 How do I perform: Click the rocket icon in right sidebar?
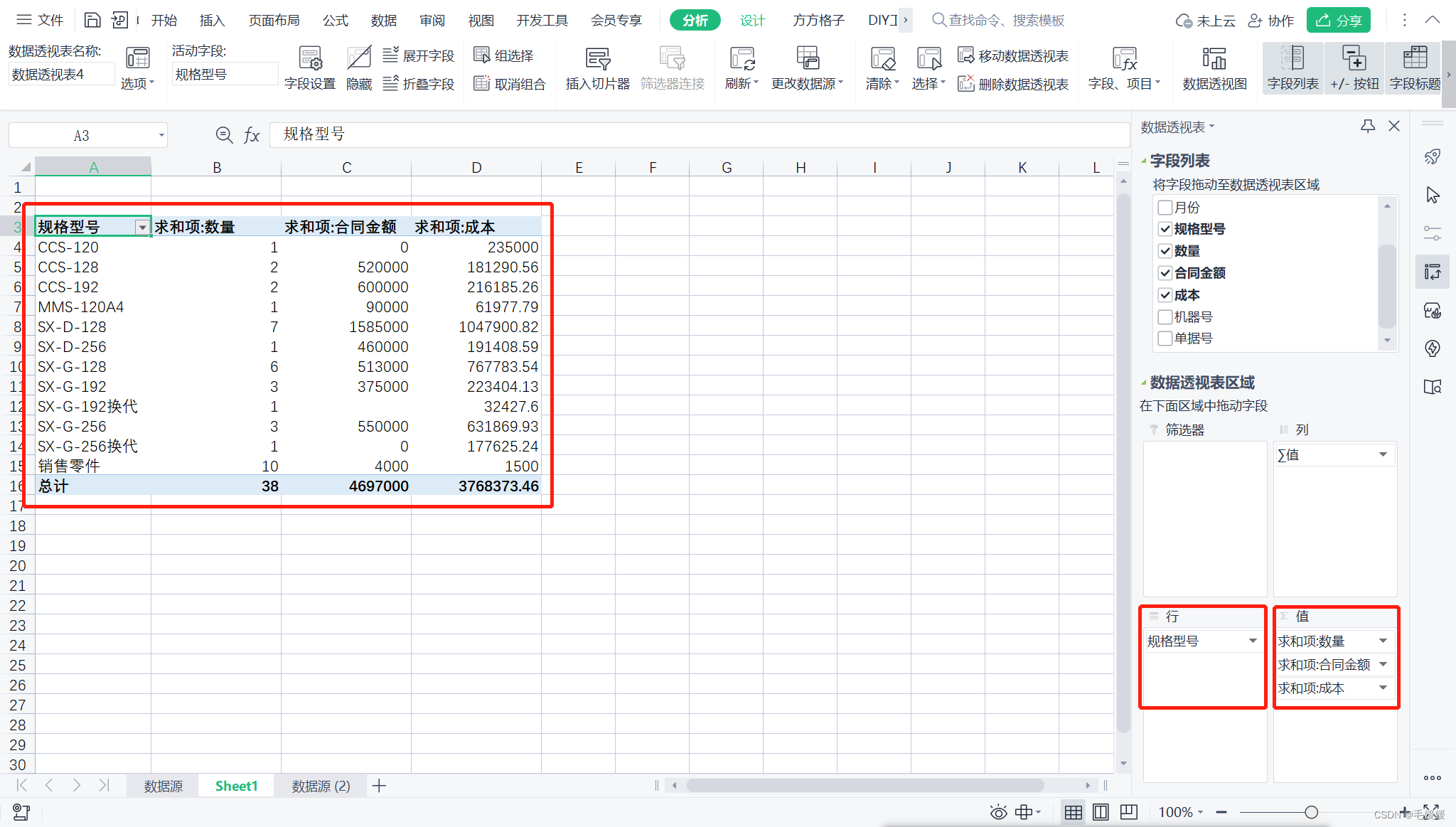click(1433, 157)
